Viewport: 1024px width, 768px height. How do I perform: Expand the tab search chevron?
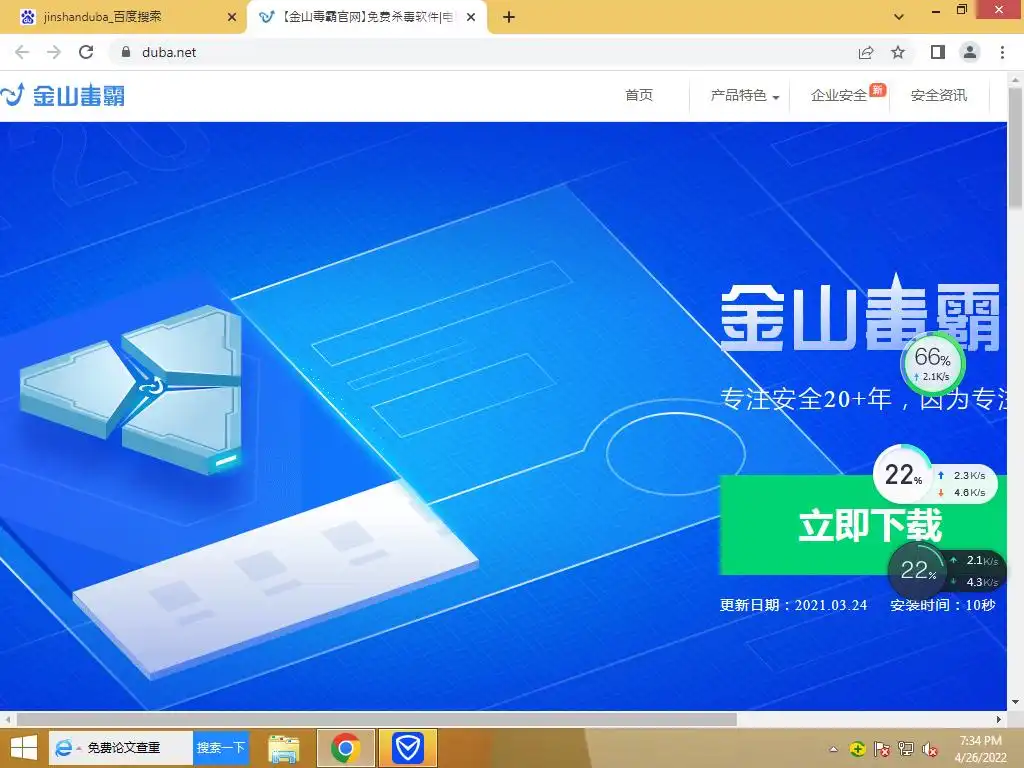[x=899, y=17]
